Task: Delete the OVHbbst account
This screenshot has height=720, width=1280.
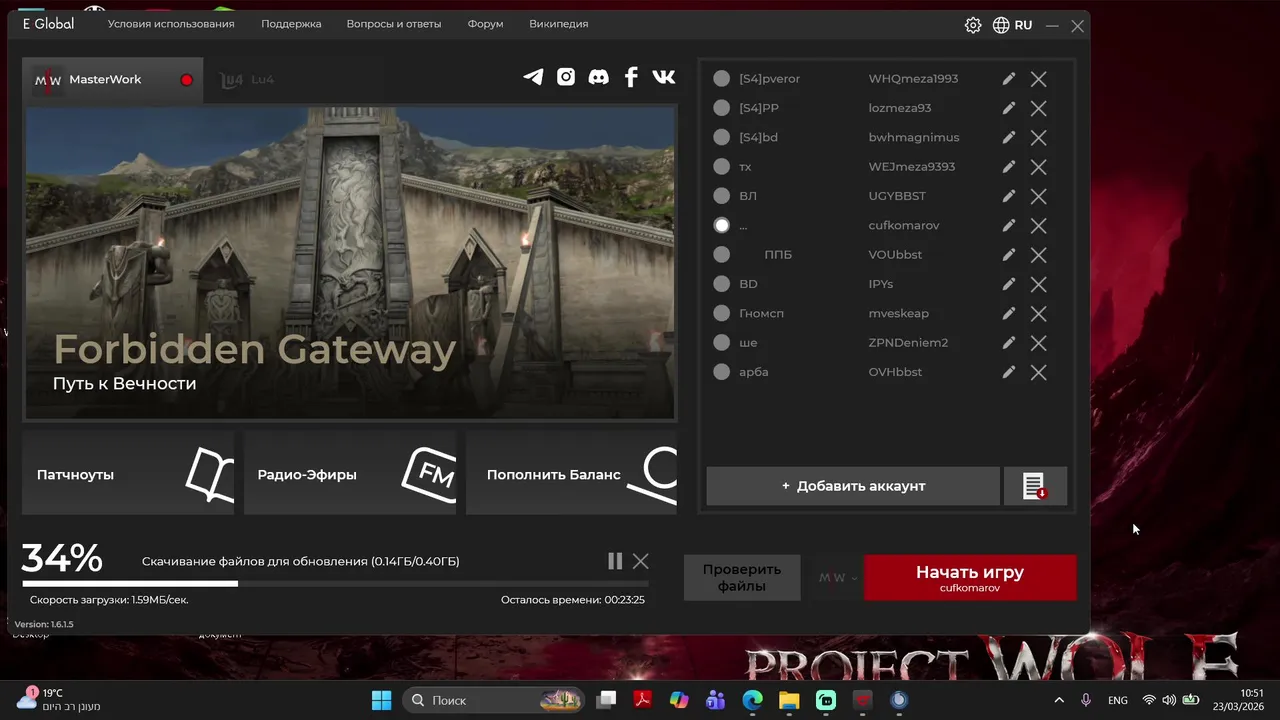Action: point(1039,372)
